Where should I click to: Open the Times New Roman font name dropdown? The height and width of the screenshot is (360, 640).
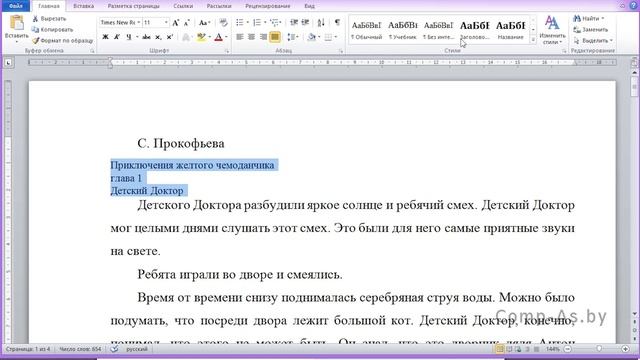pos(139,22)
